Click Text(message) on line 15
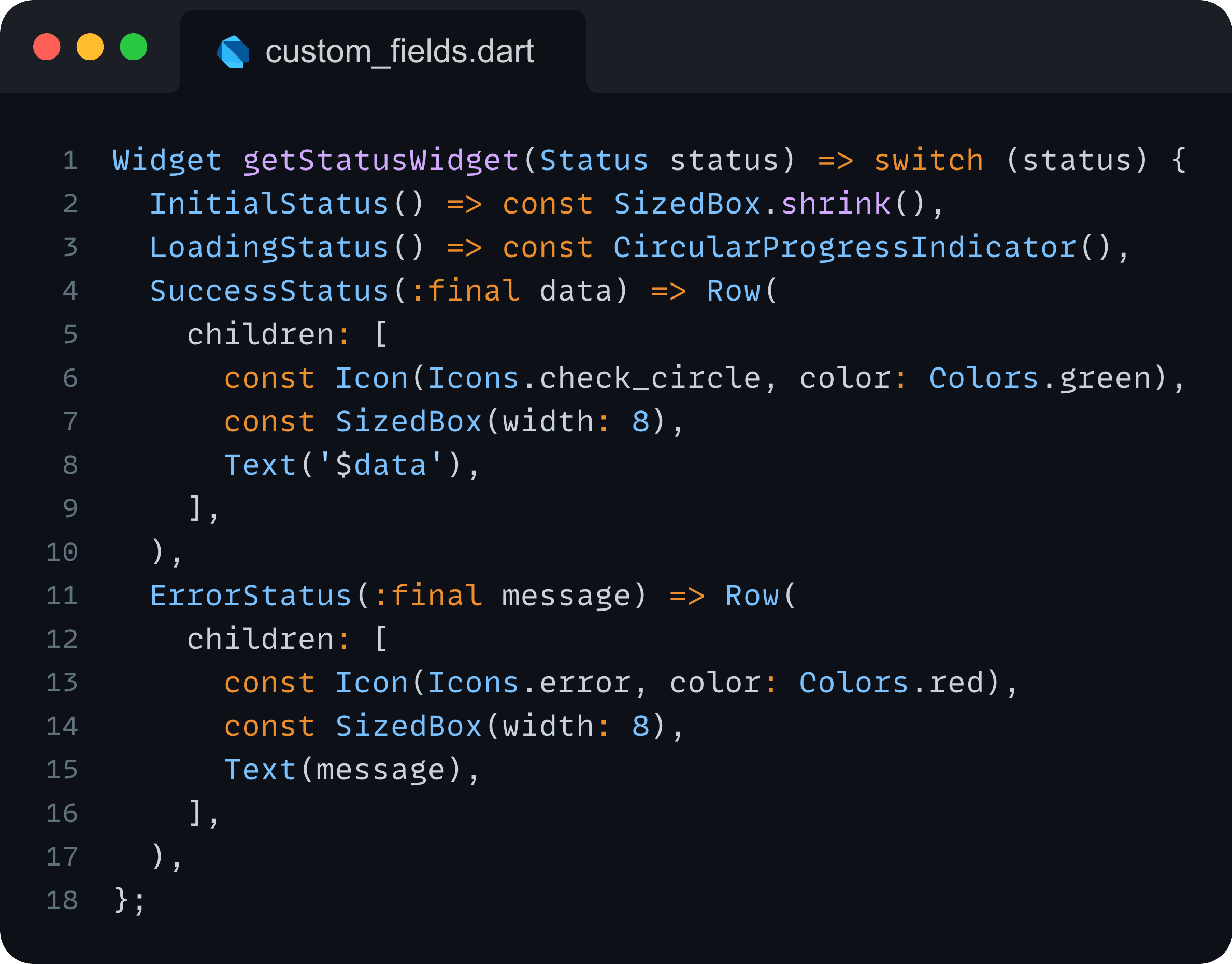This screenshot has width=1232, height=964. click(x=343, y=770)
